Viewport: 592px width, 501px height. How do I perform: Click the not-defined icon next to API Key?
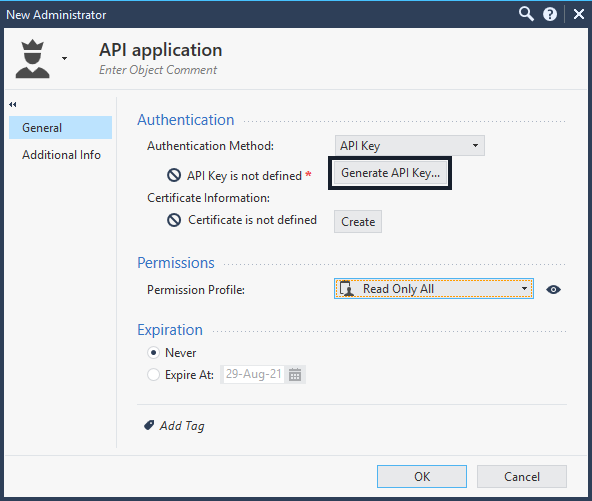(174, 175)
